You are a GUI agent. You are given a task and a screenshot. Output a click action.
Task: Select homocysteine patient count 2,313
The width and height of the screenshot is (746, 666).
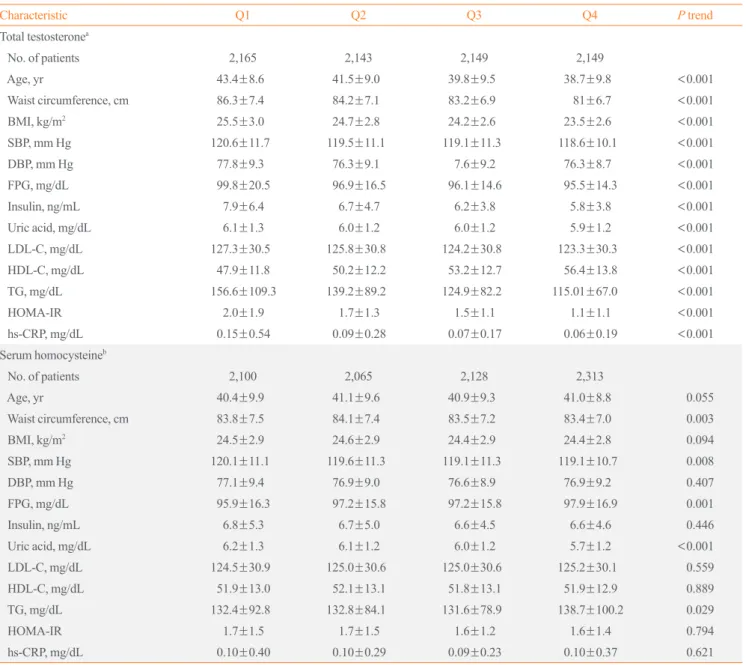[x=589, y=377]
